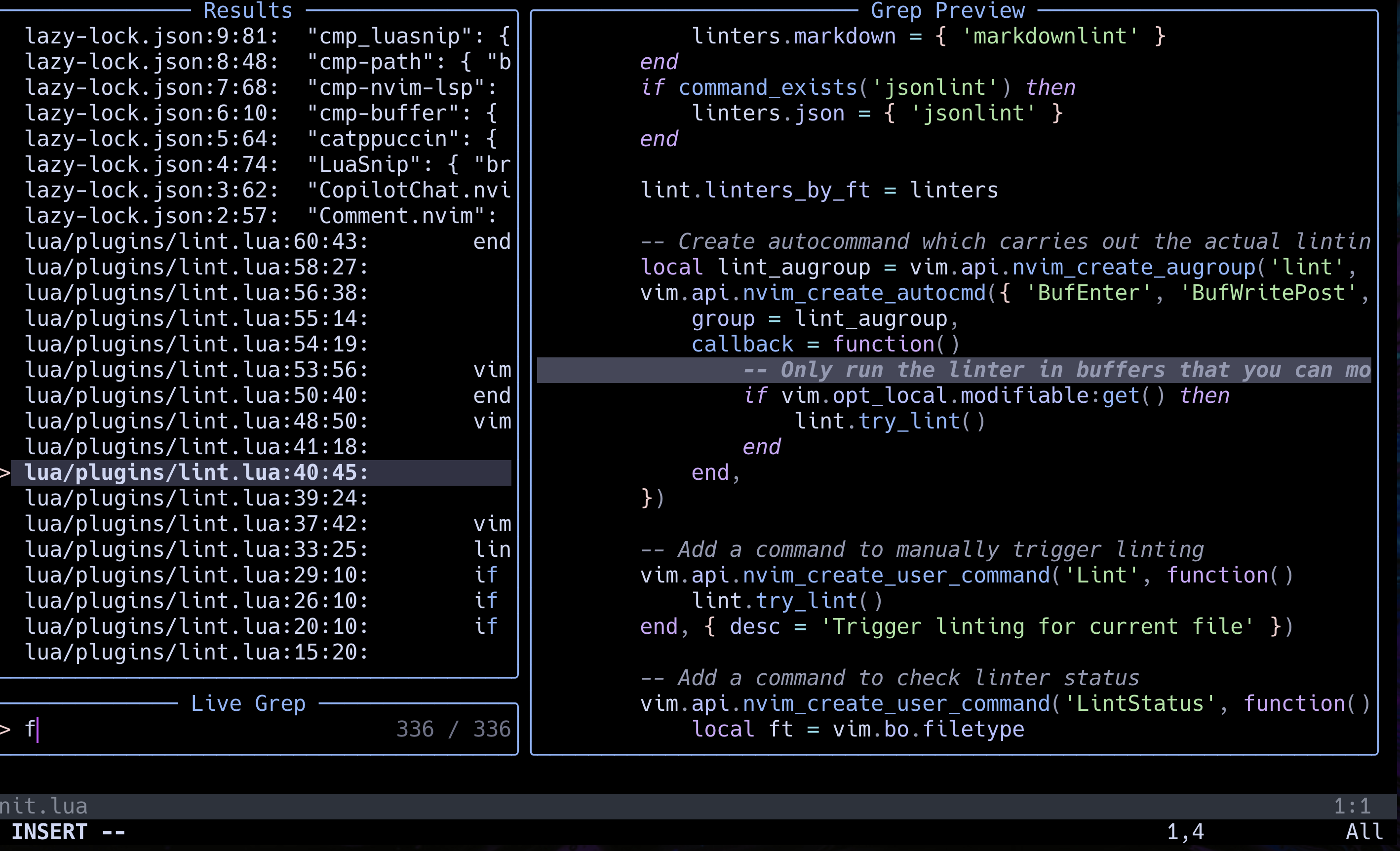Click the Grep Preview panel title
This screenshot has width=1400, height=851.
point(947,10)
